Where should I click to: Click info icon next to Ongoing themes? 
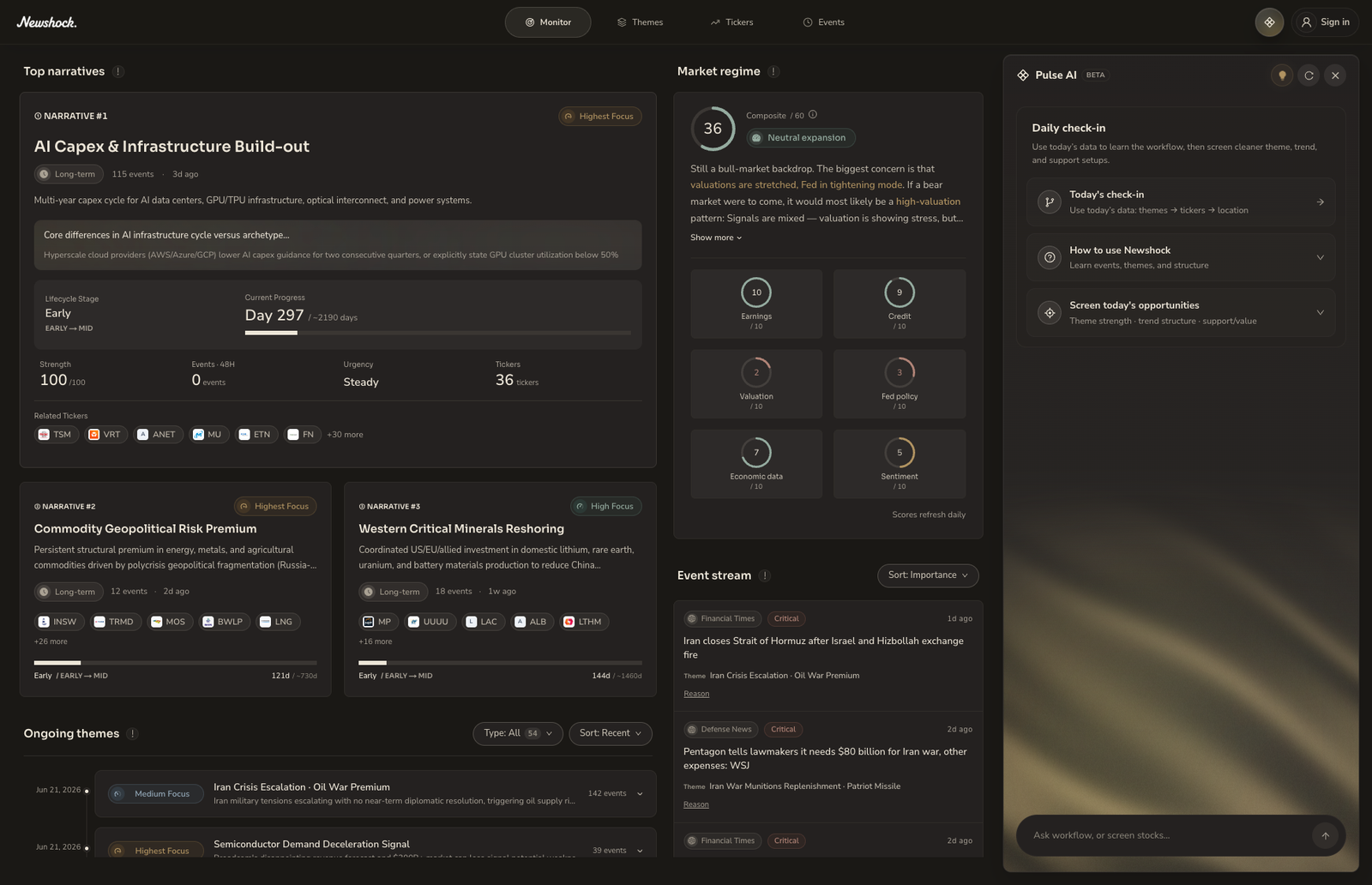pyautogui.click(x=132, y=733)
